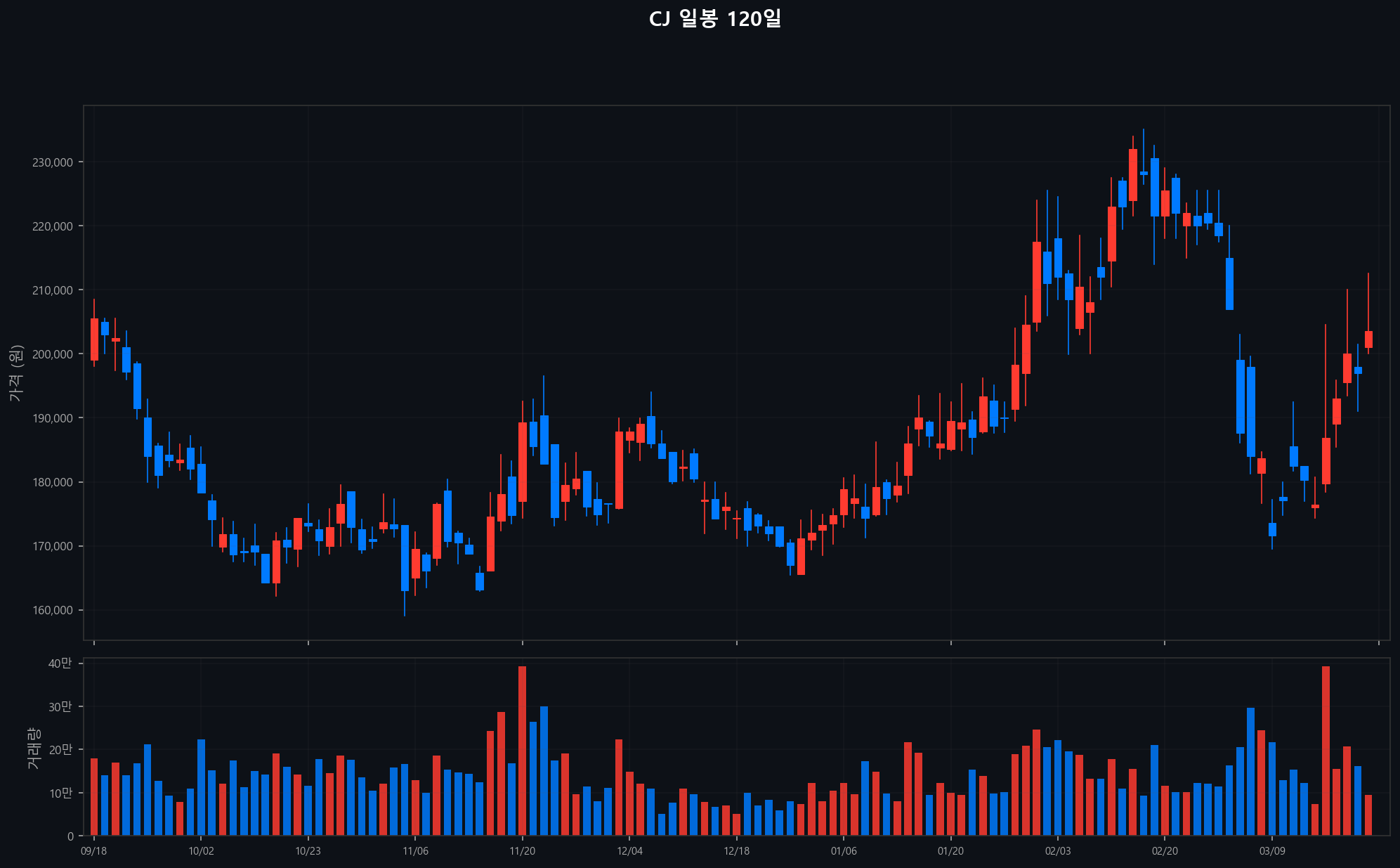The height and width of the screenshot is (868, 1400).
Task: Click the 10만 volume tick label
Action: click(60, 793)
